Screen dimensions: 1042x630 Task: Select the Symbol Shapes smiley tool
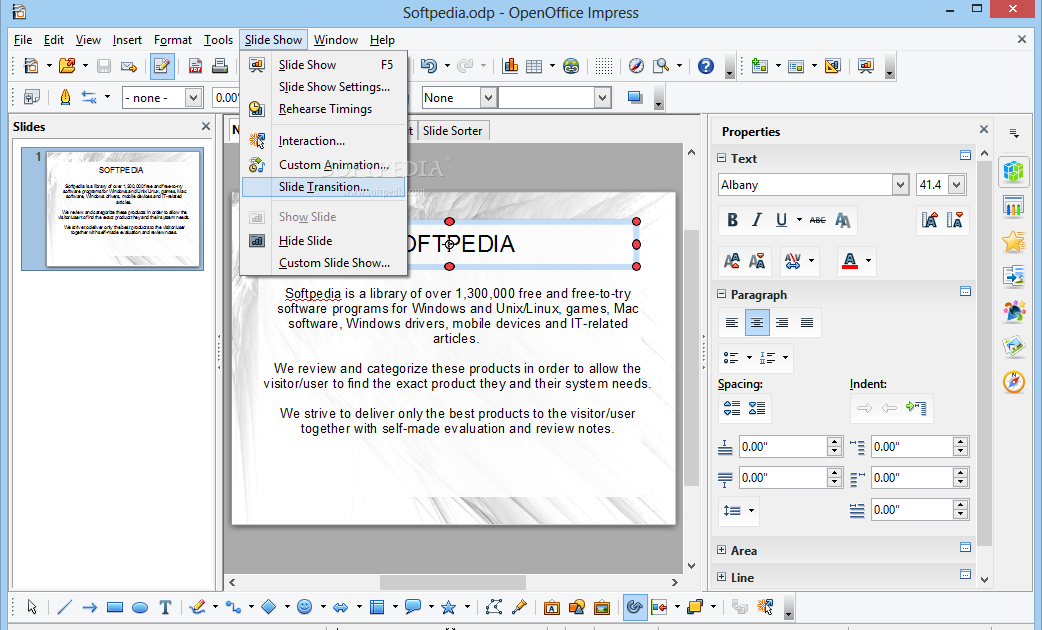click(x=304, y=607)
